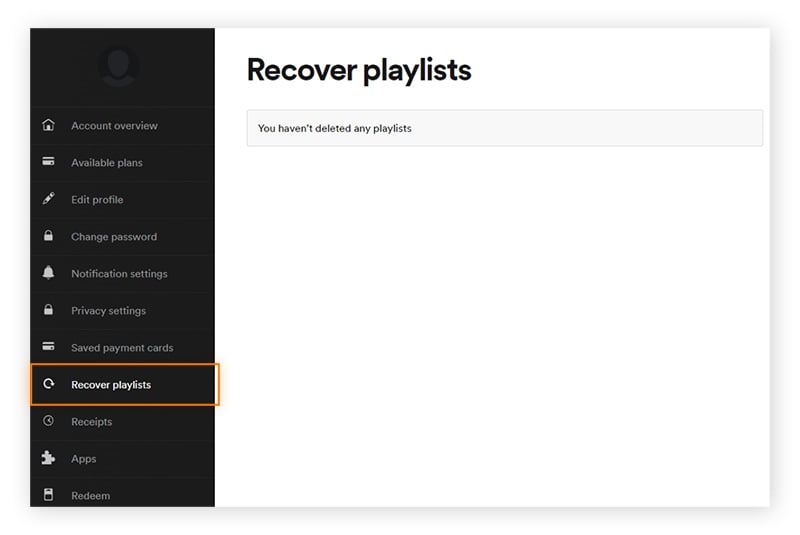
Task: Click the Recover playlists page heading
Action: point(359,70)
